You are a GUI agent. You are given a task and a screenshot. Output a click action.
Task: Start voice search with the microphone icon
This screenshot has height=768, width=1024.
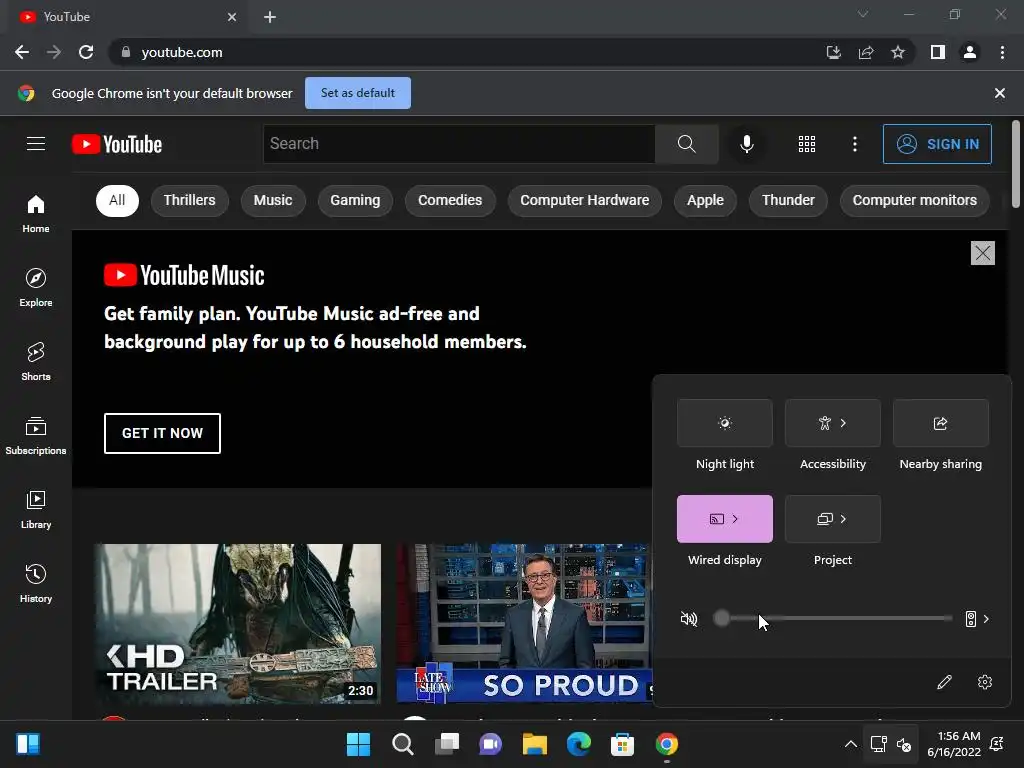[x=746, y=144]
